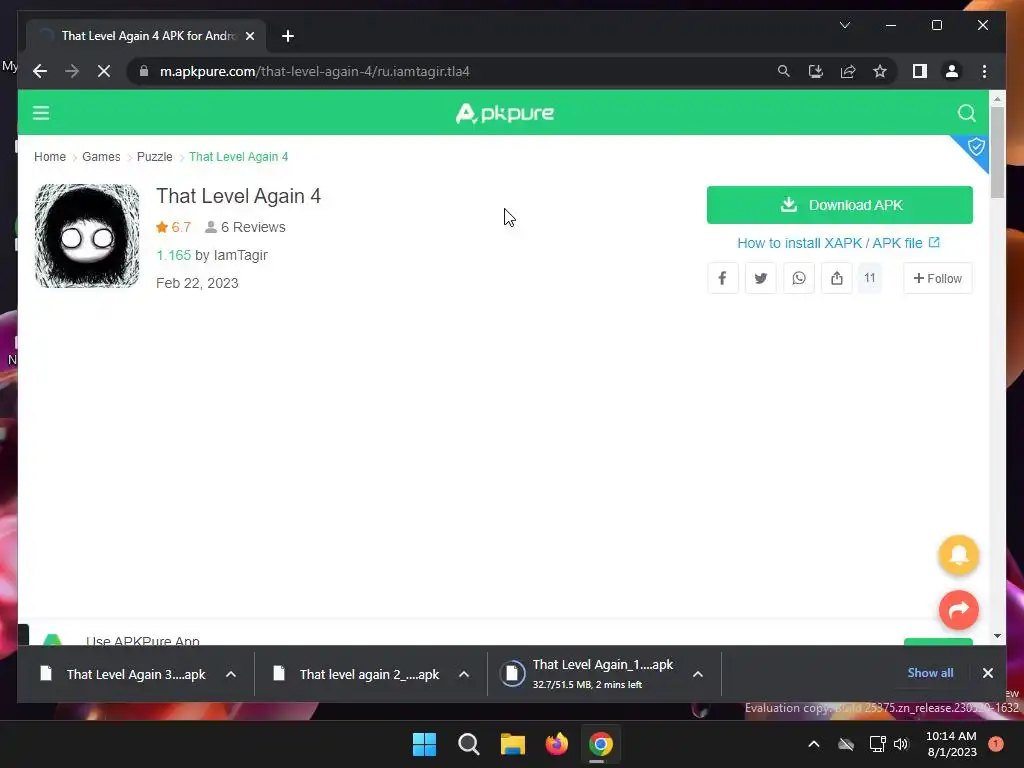Go forward in Chrome

coord(72,71)
